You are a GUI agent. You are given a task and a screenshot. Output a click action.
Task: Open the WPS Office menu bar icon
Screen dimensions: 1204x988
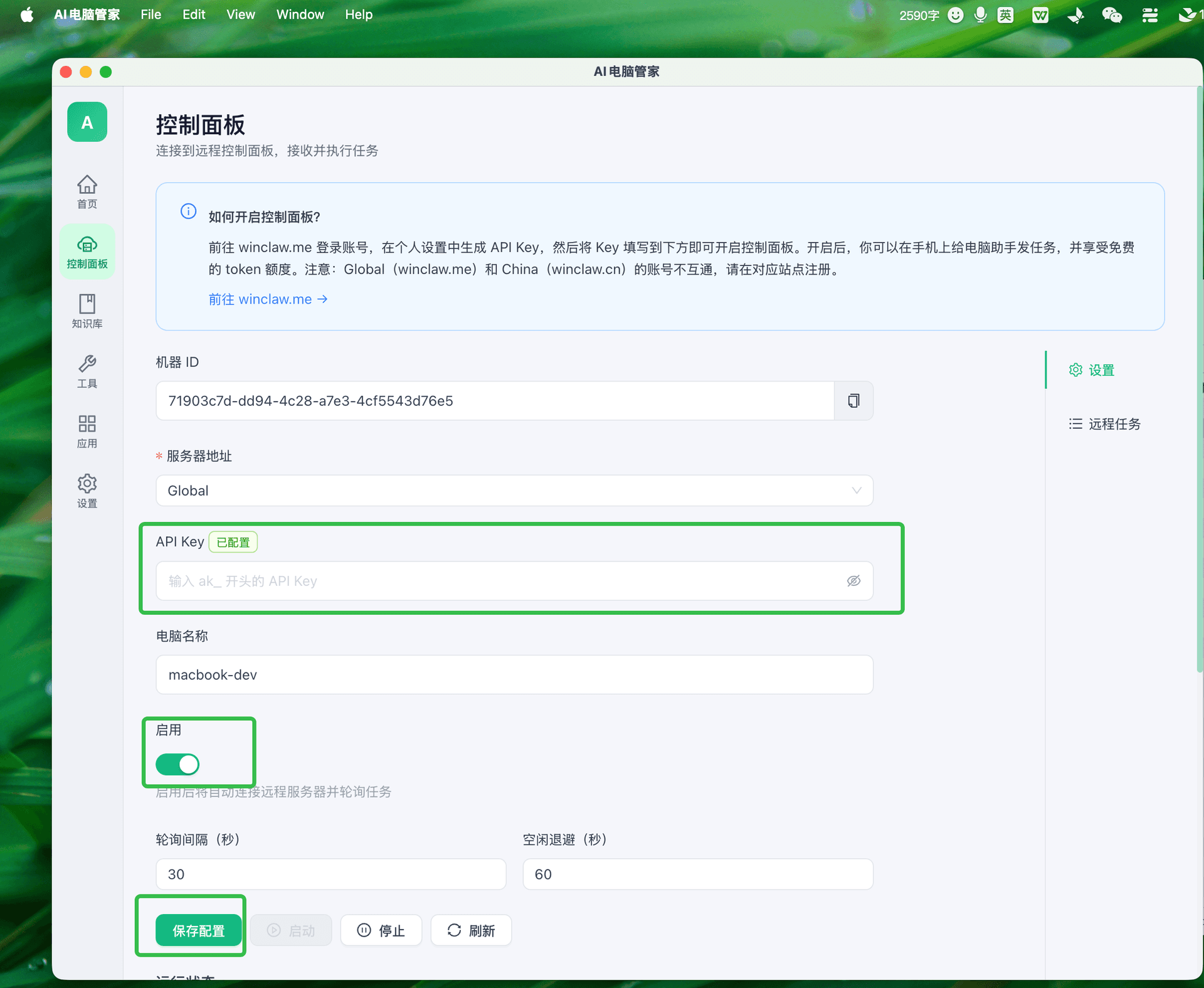coord(1040,14)
